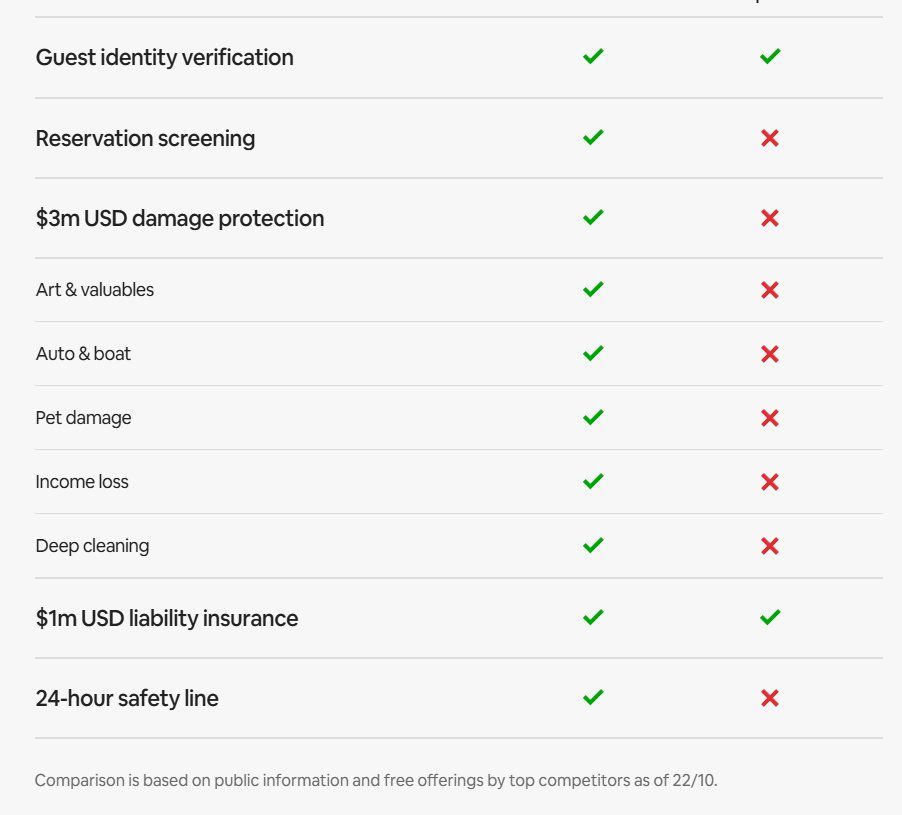This screenshot has height=815, width=902.
Task: Select the $1m USD liability insurance heading
Action: click(167, 618)
